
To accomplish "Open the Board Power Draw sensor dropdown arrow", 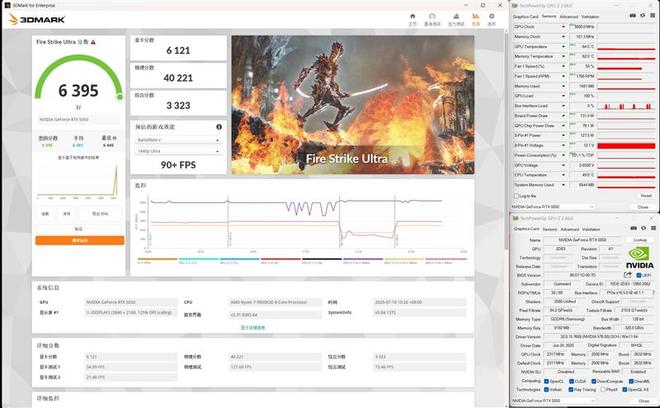I will 563,116.
